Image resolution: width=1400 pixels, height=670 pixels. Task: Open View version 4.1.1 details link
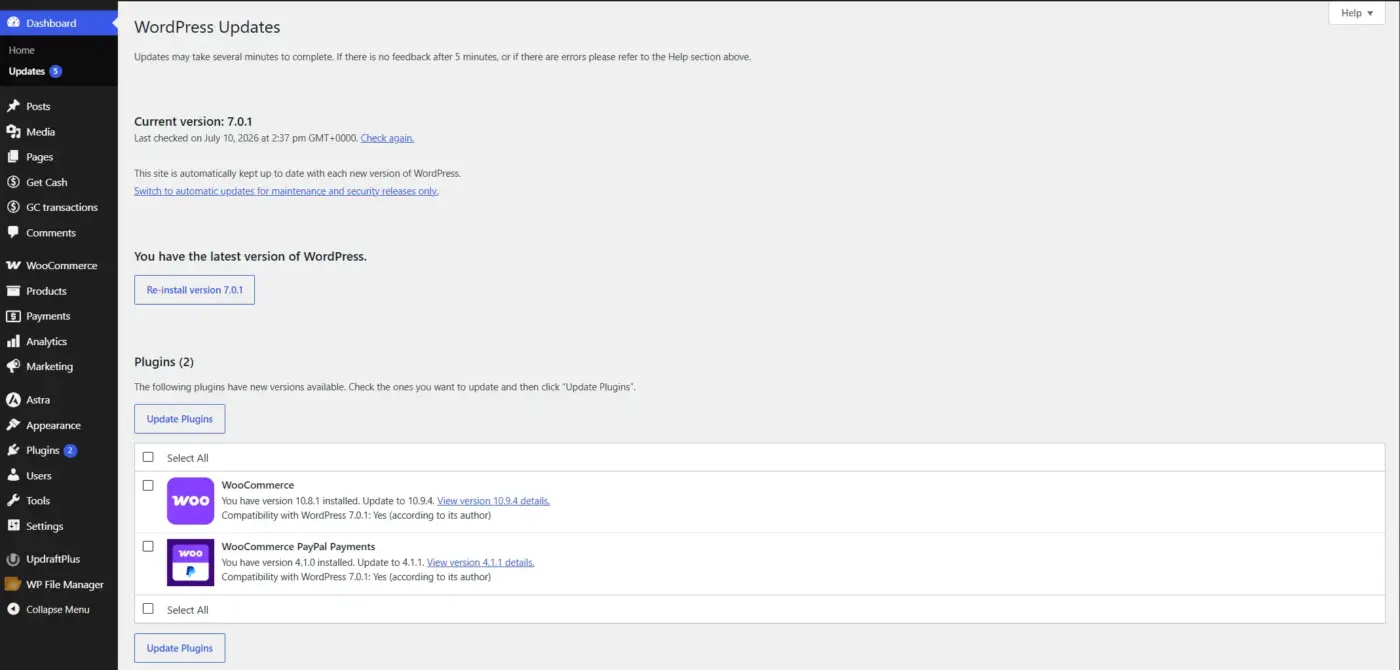pyautogui.click(x=480, y=562)
